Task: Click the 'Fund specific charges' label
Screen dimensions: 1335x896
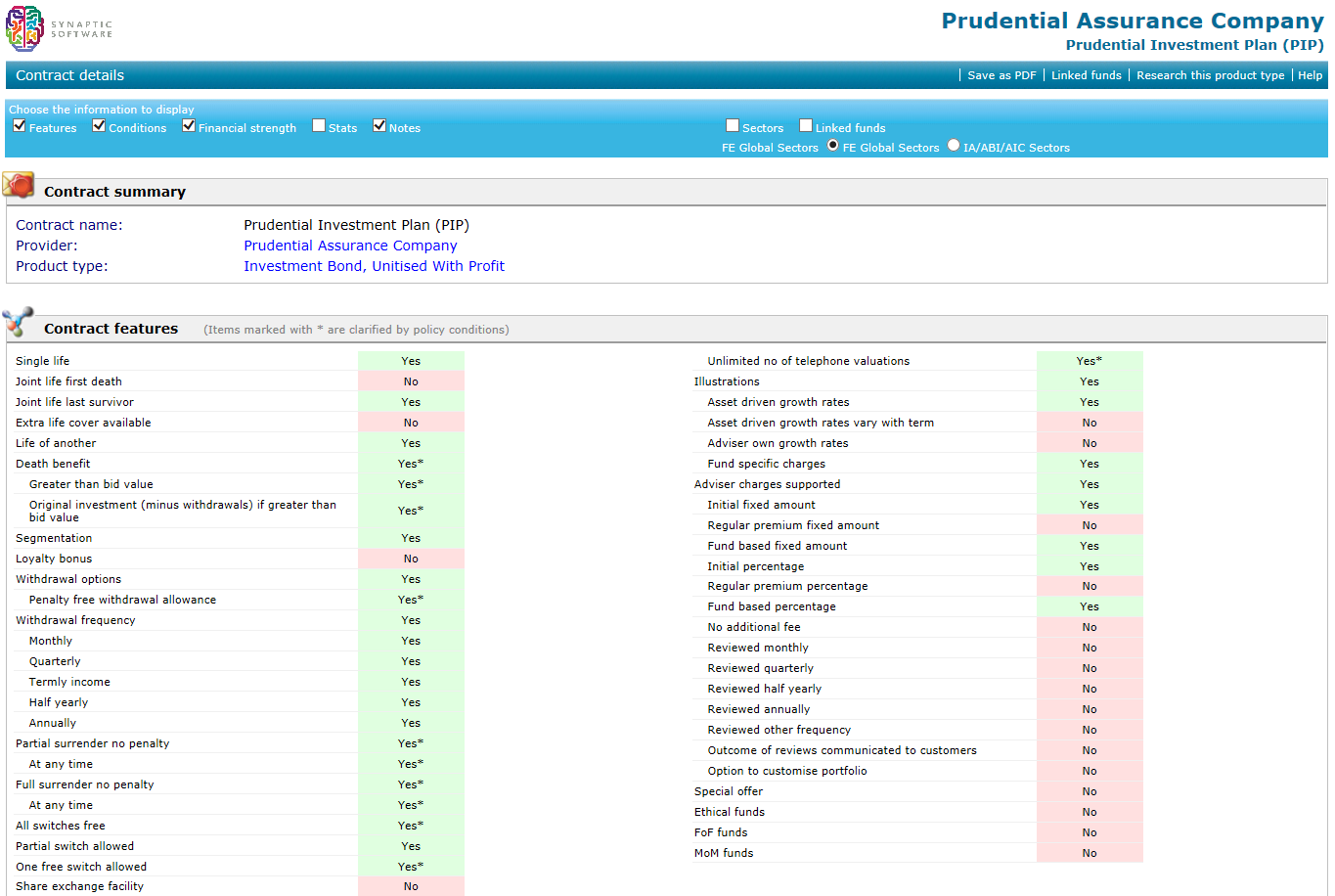Action: pos(766,464)
